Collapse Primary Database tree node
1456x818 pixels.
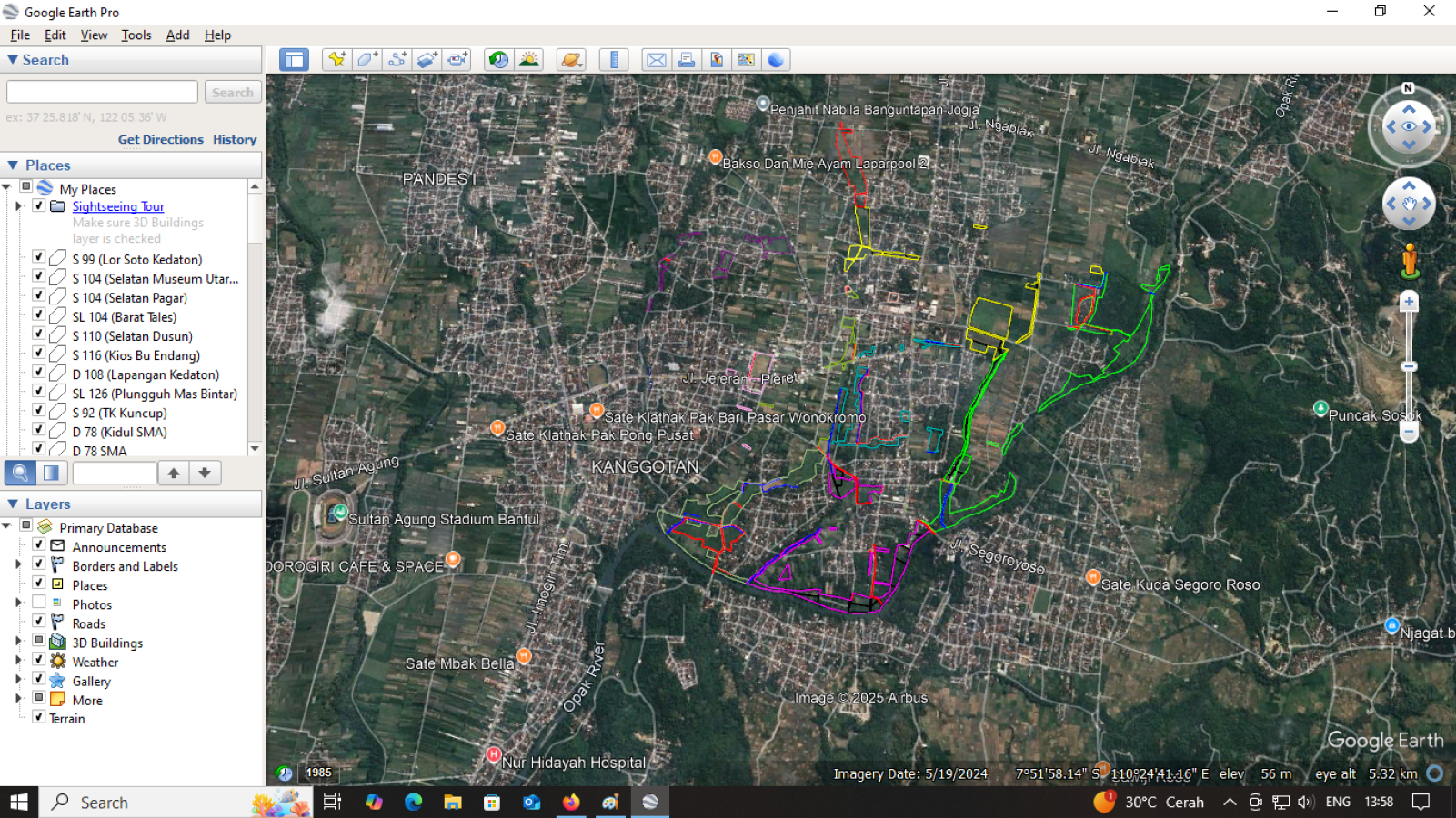(x=6, y=526)
